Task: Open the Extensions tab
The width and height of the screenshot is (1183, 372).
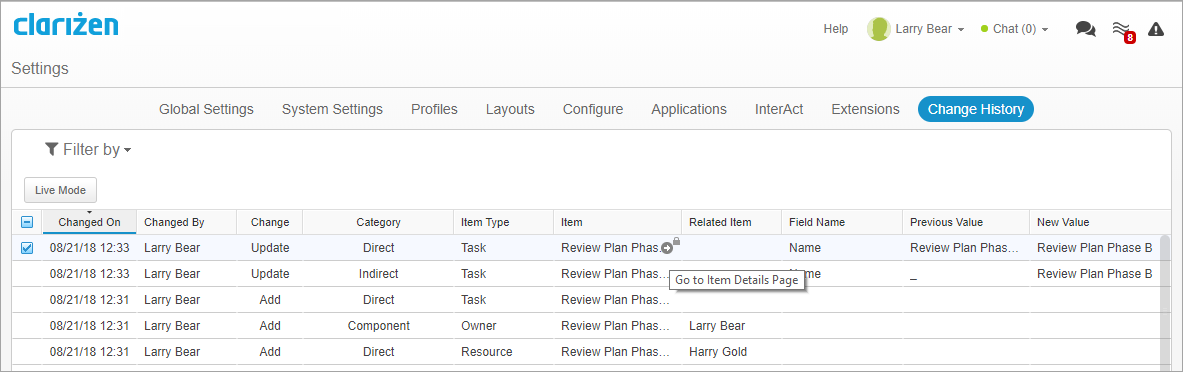Action: 865,109
